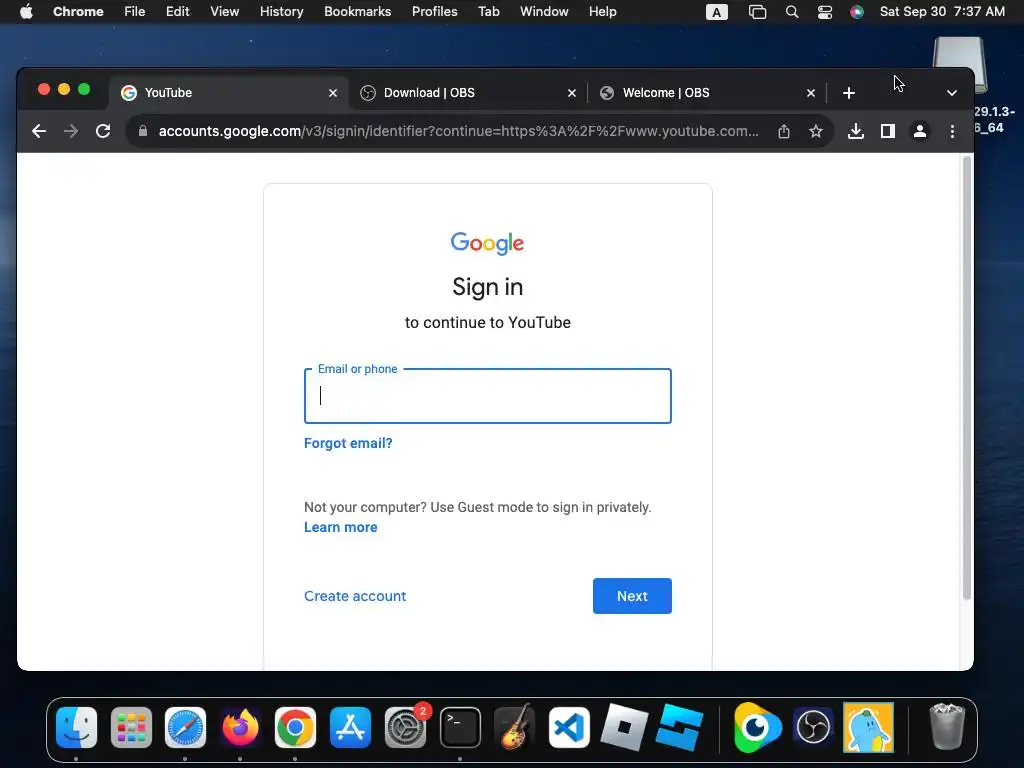Open the Learn more link

(x=340, y=527)
